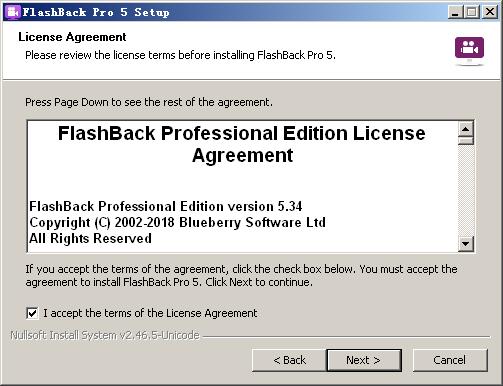Viewport: 503px width, 386px height.
Task: Click the 'All Rights Reserved' line
Action: 90,238
